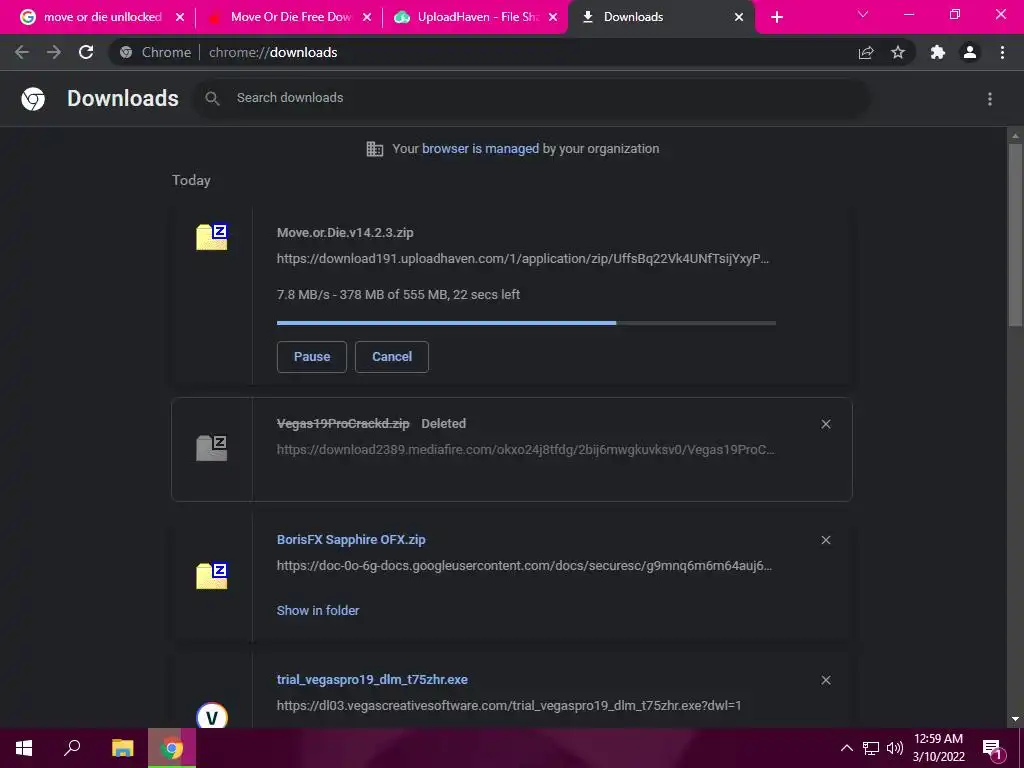
Task: Share this page via the share icon
Action: click(x=866, y=52)
